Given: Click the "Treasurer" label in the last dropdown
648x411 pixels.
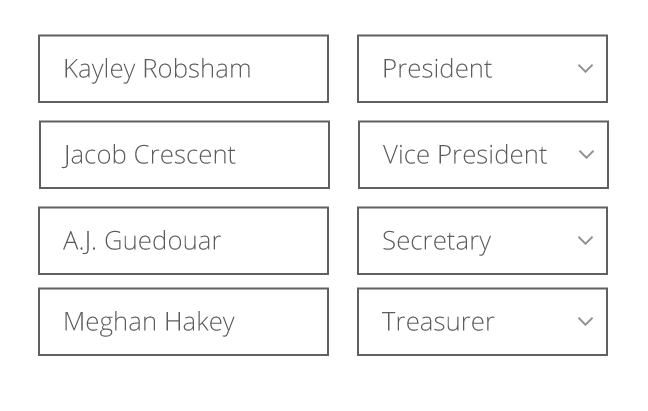Looking at the screenshot, I should click(x=438, y=322).
